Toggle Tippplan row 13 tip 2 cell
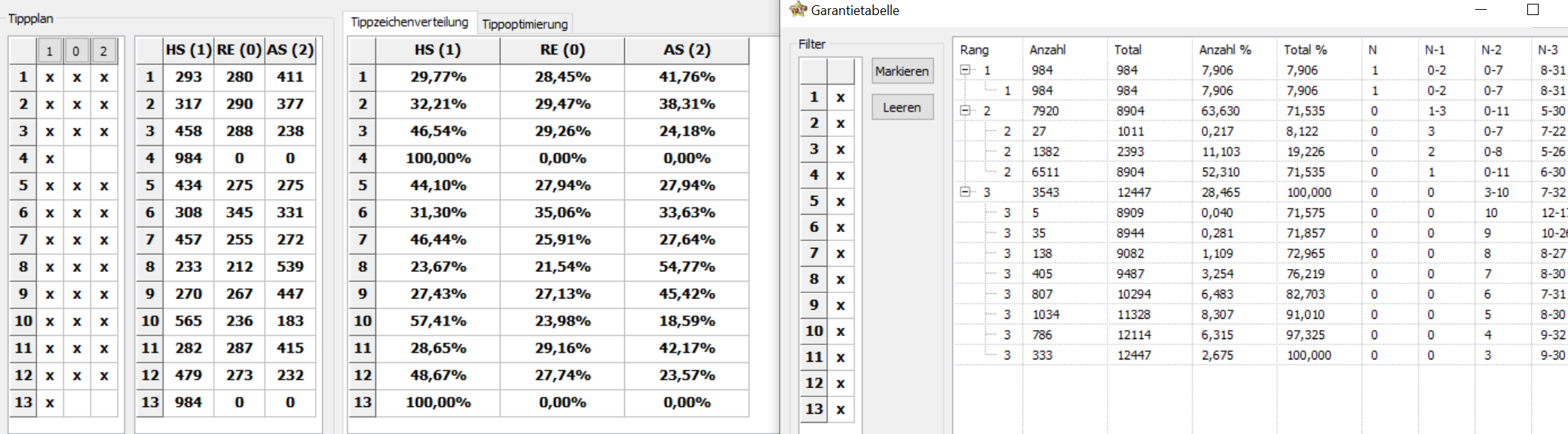This screenshot has height=434, width=1568. point(104,402)
